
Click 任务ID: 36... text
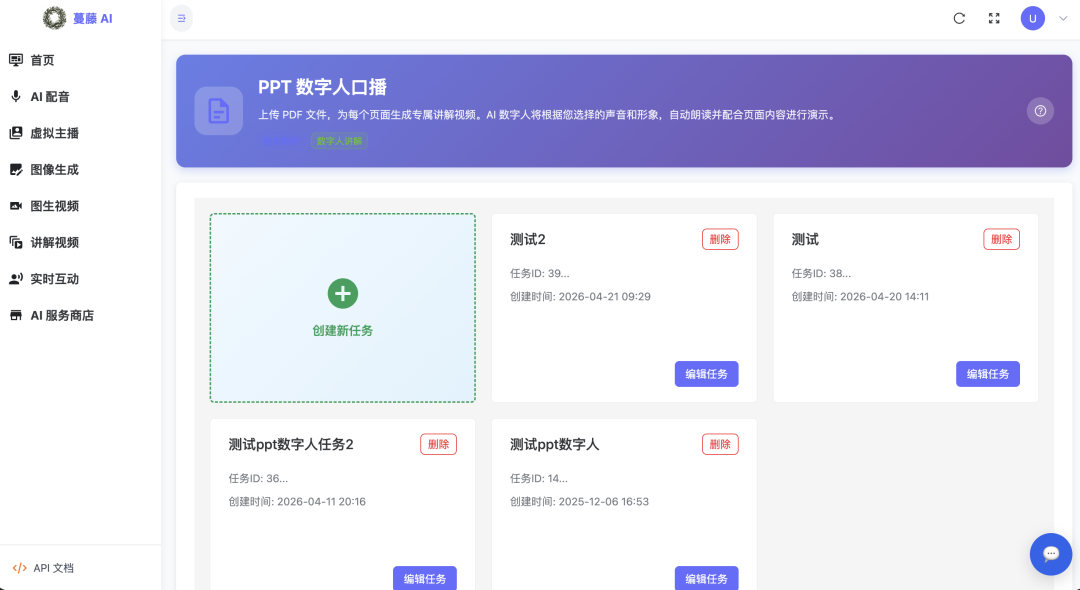(x=258, y=478)
